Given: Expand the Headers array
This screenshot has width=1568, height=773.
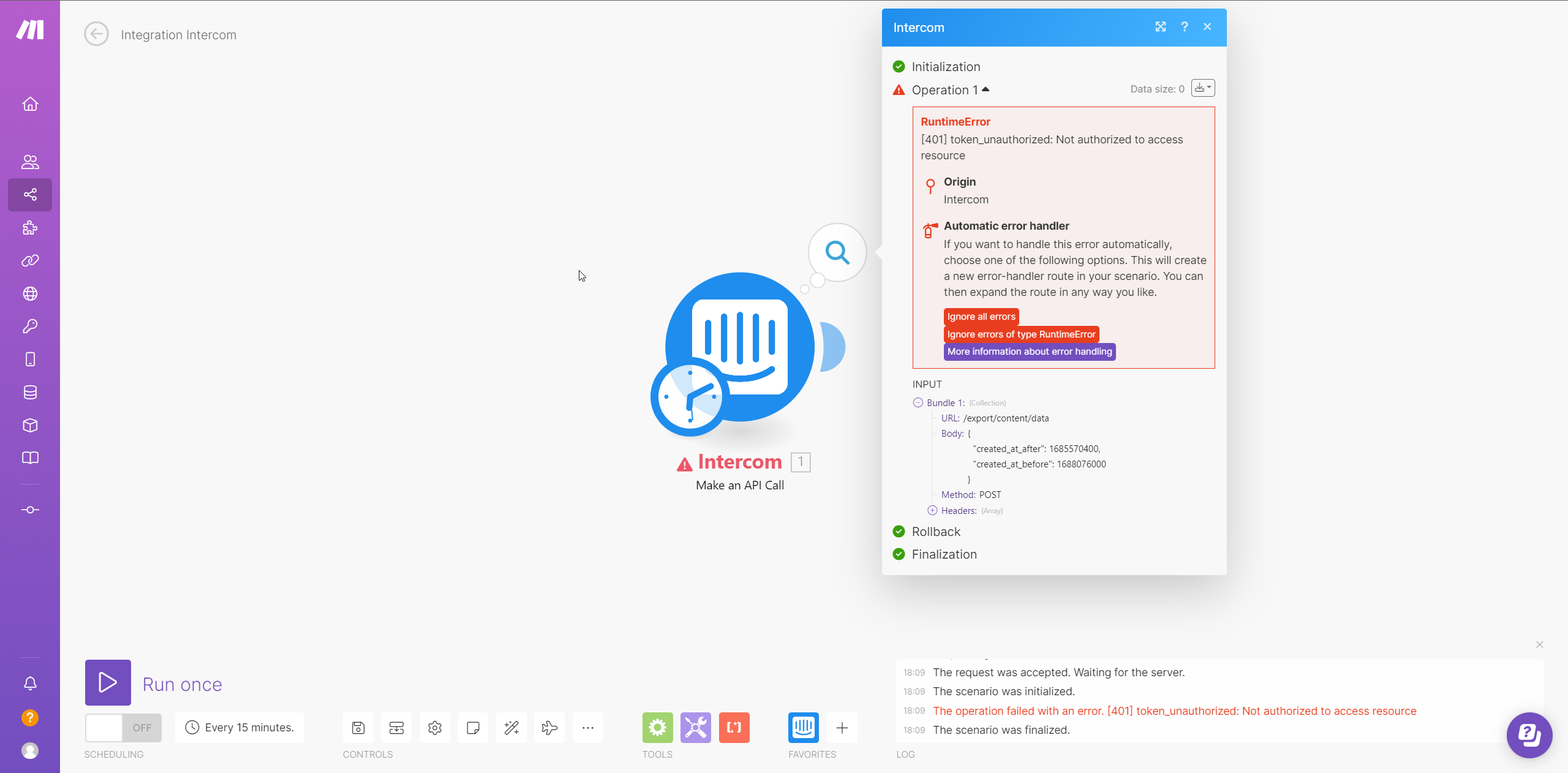Looking at the screenshot, I should (932, 510).
